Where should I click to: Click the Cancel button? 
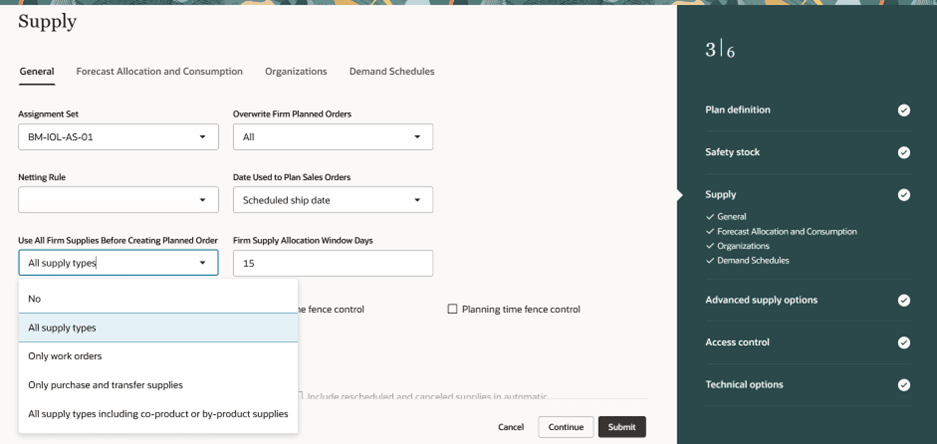click(x=511, y=427)
